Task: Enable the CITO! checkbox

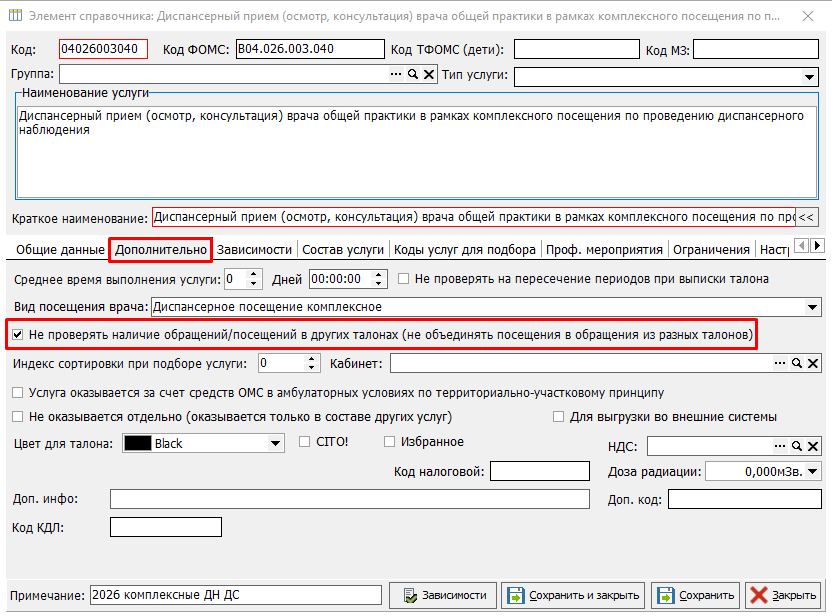Action: click(305, 441)
